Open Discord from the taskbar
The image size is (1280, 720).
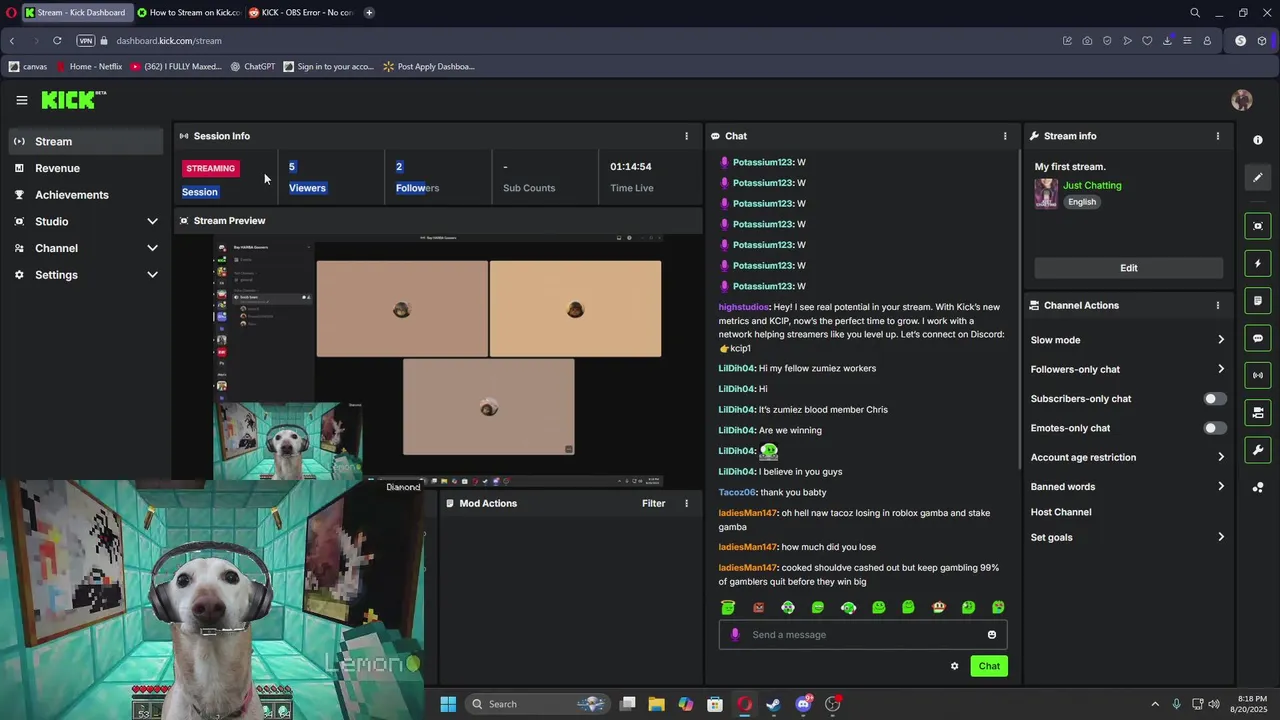click(803, 704)
